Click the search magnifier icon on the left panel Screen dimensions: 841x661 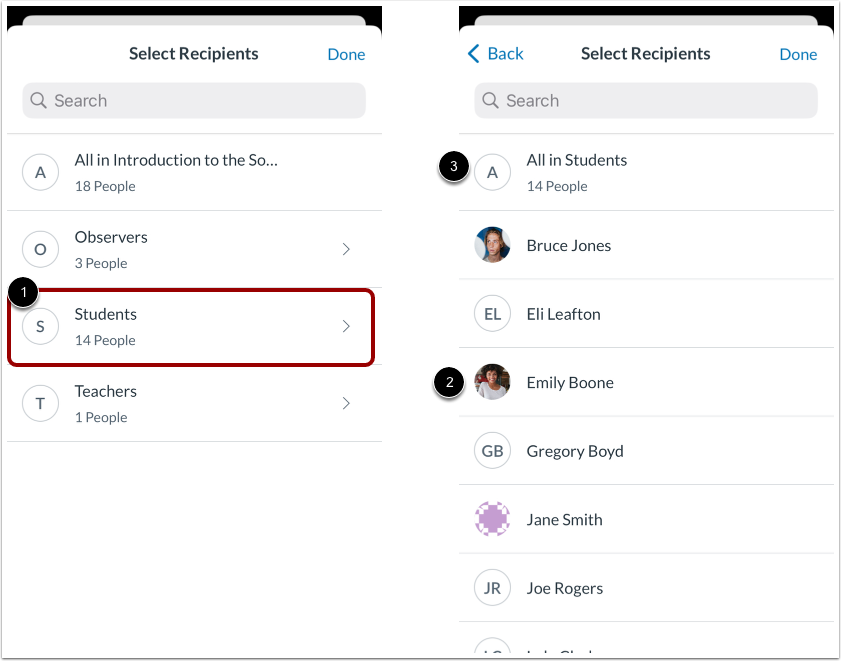38,100
